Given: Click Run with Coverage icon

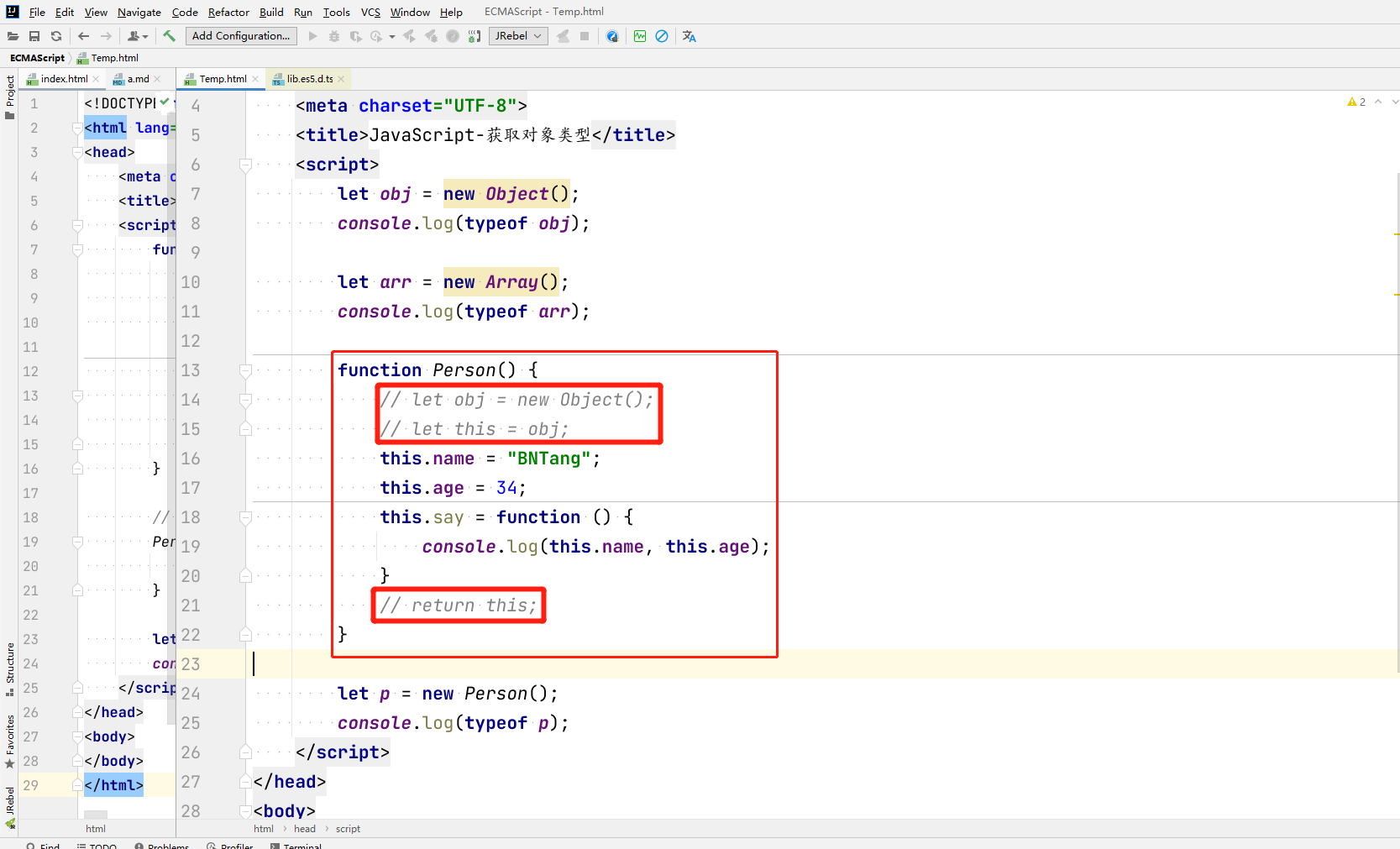Looking at the screenshot, I should coord(355,36).
